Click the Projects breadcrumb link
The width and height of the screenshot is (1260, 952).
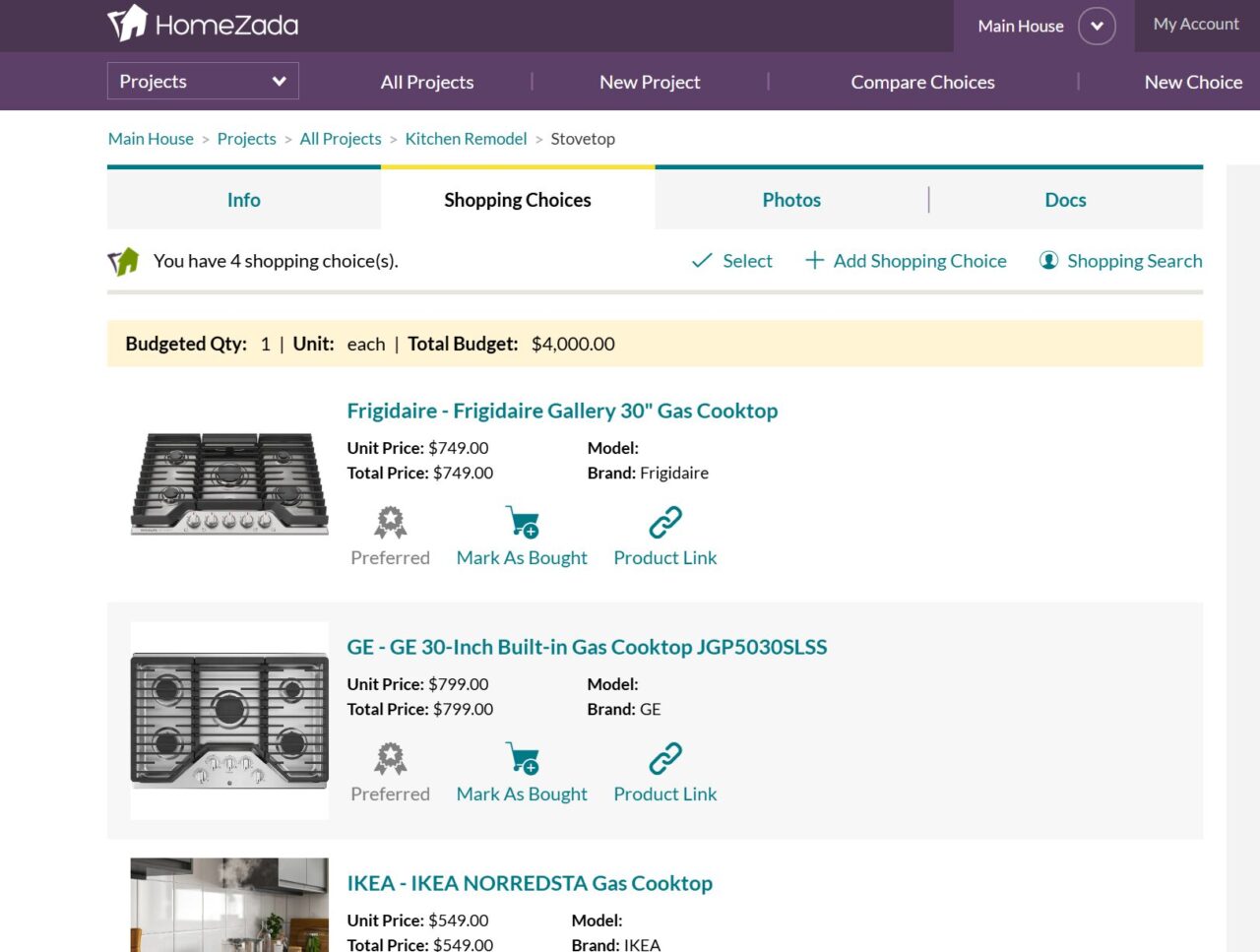tap(246, 139)
